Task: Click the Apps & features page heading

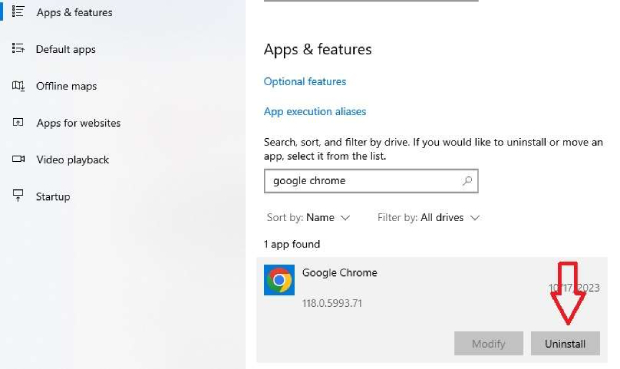Action: pyautogui.click(x=318, y=49)
